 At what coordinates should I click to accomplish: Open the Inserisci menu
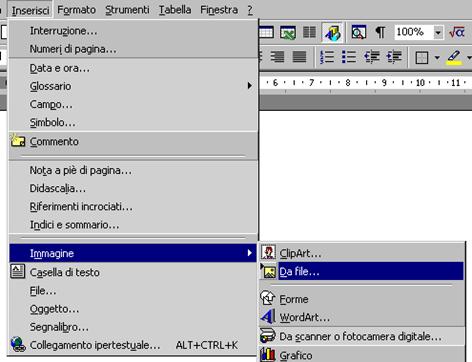pyautogui.click(x=30, y=10)
